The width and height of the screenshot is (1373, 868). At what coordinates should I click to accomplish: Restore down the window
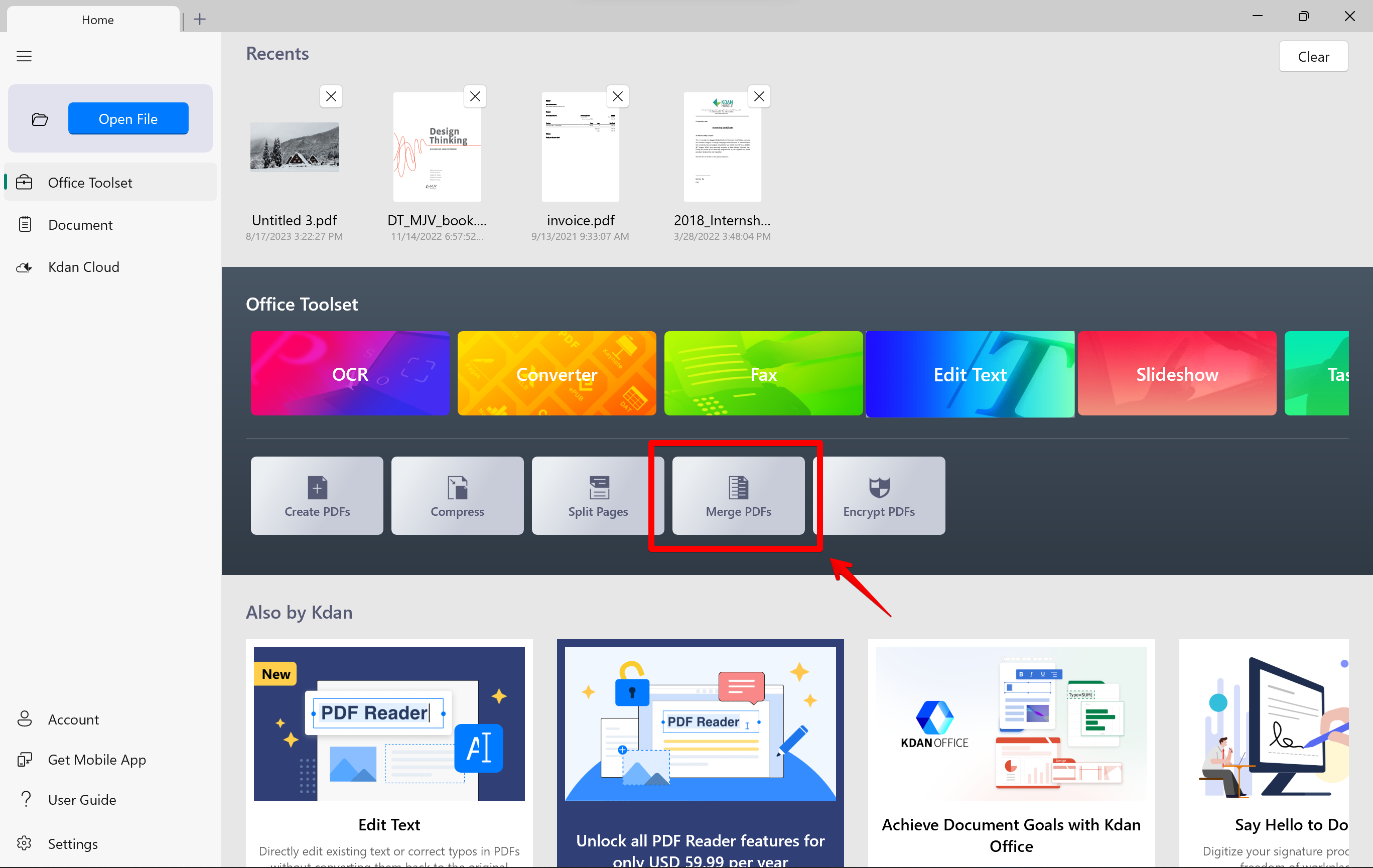click(x=1303, y=16)
